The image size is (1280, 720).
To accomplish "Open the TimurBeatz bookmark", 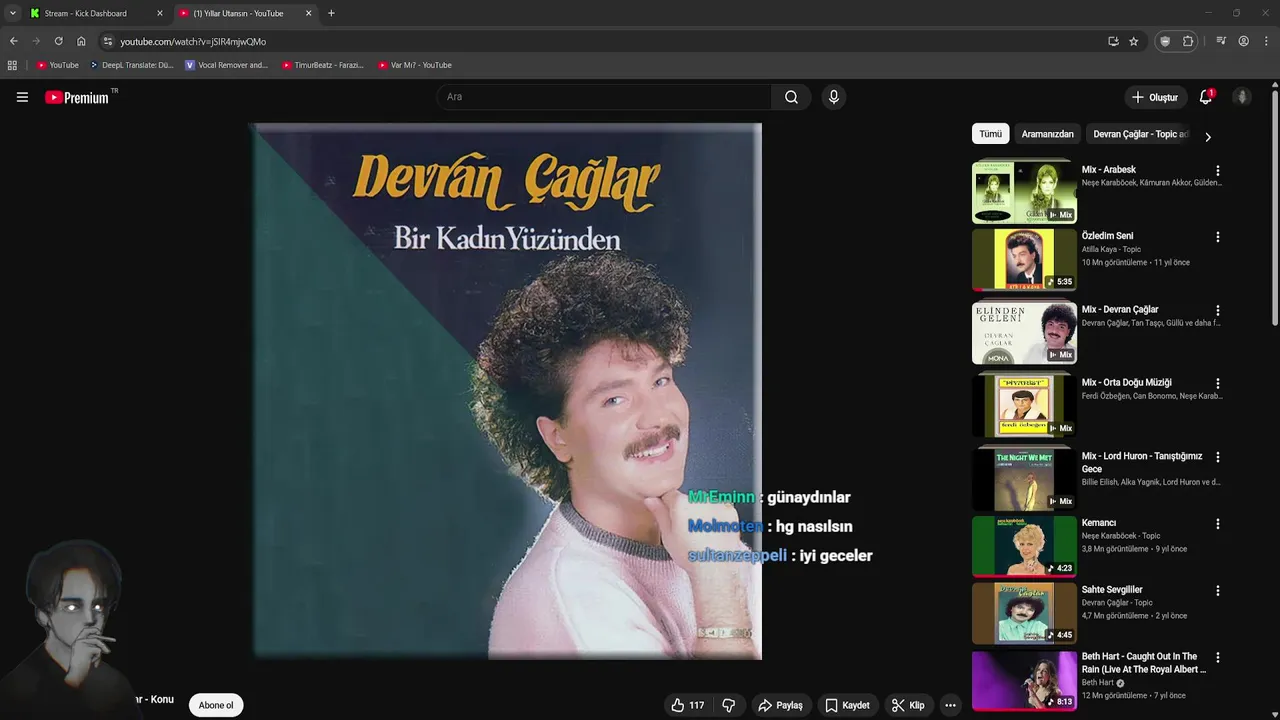I will pyautogui.click(x=322, y=65).
